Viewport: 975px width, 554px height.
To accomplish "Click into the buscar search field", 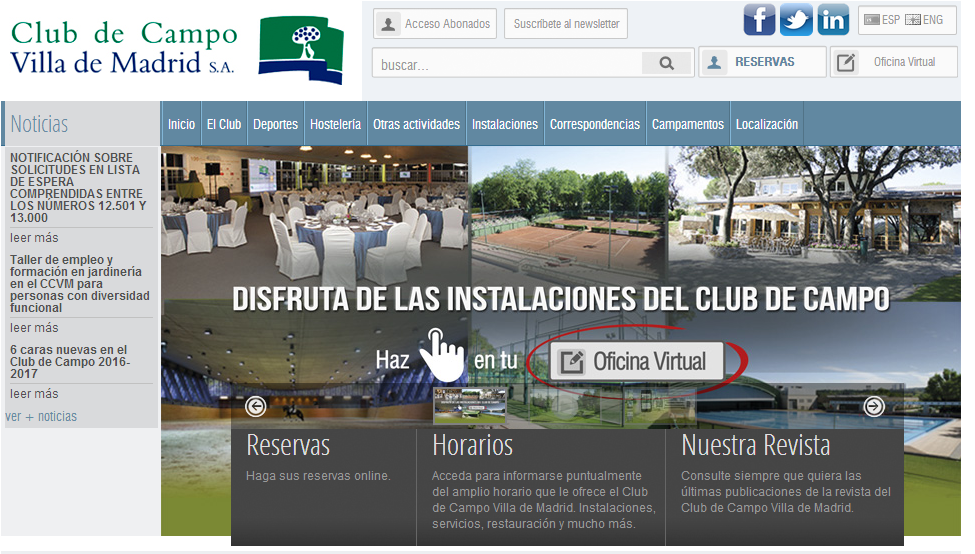I will (x=507, y=63).
